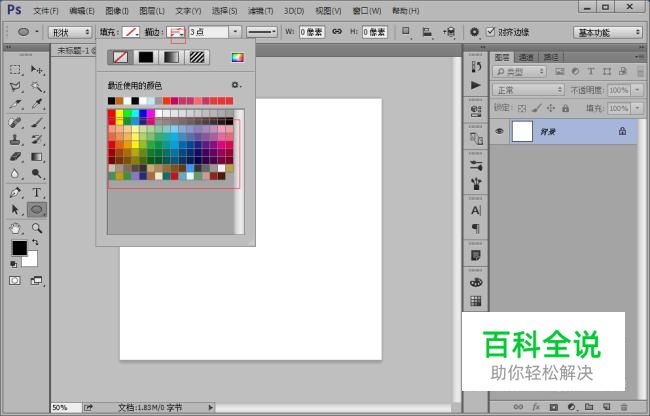Viewport: 650px width, 416px height.
Task: Select the Magic Wand tool
Action: coord(37,87)
